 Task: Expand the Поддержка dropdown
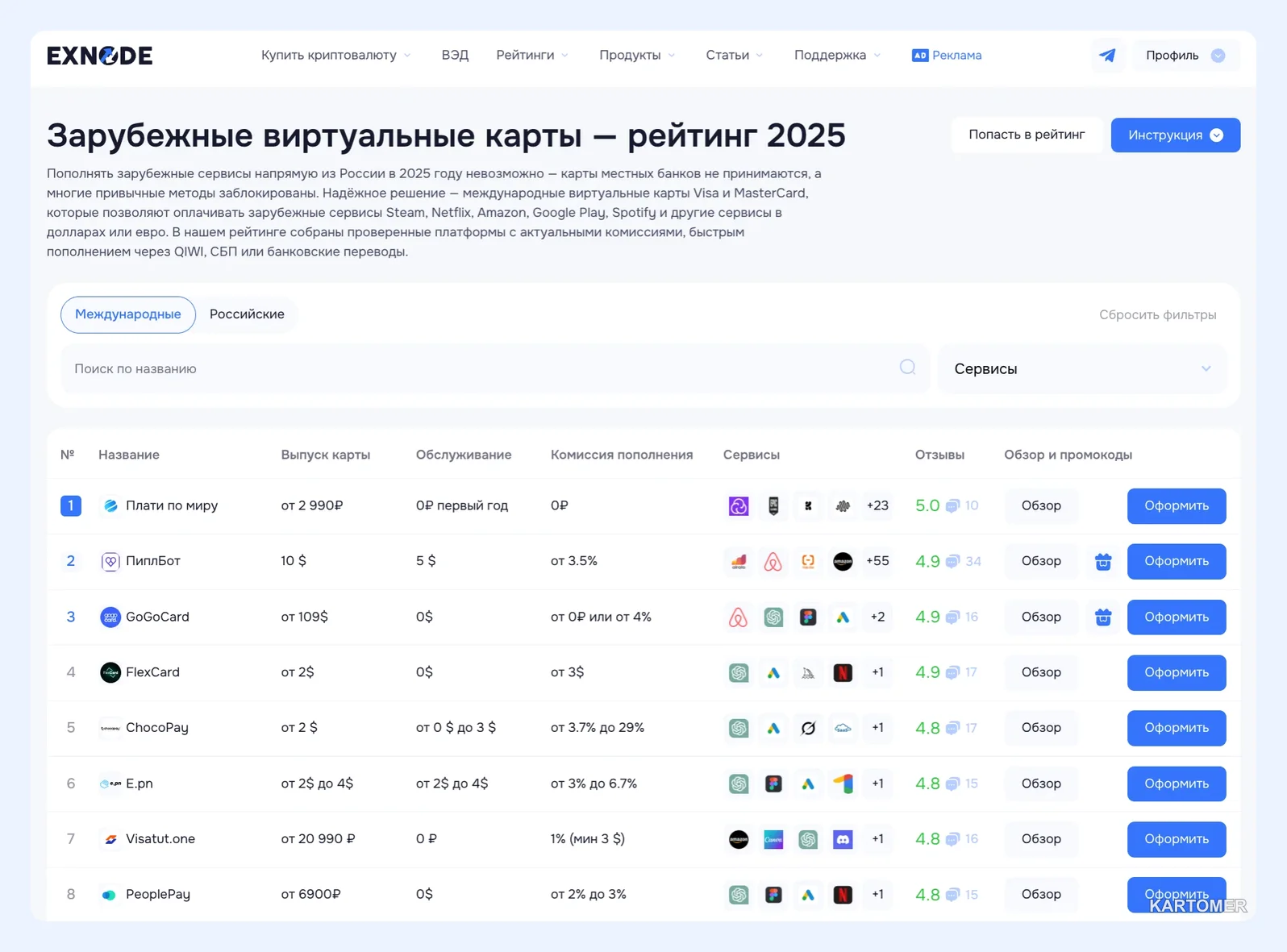coord(837,55)
